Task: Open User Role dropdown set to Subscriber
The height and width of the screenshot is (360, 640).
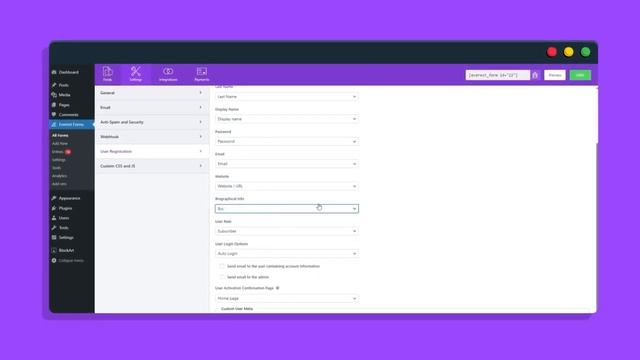Action: [x=287, y=231]
